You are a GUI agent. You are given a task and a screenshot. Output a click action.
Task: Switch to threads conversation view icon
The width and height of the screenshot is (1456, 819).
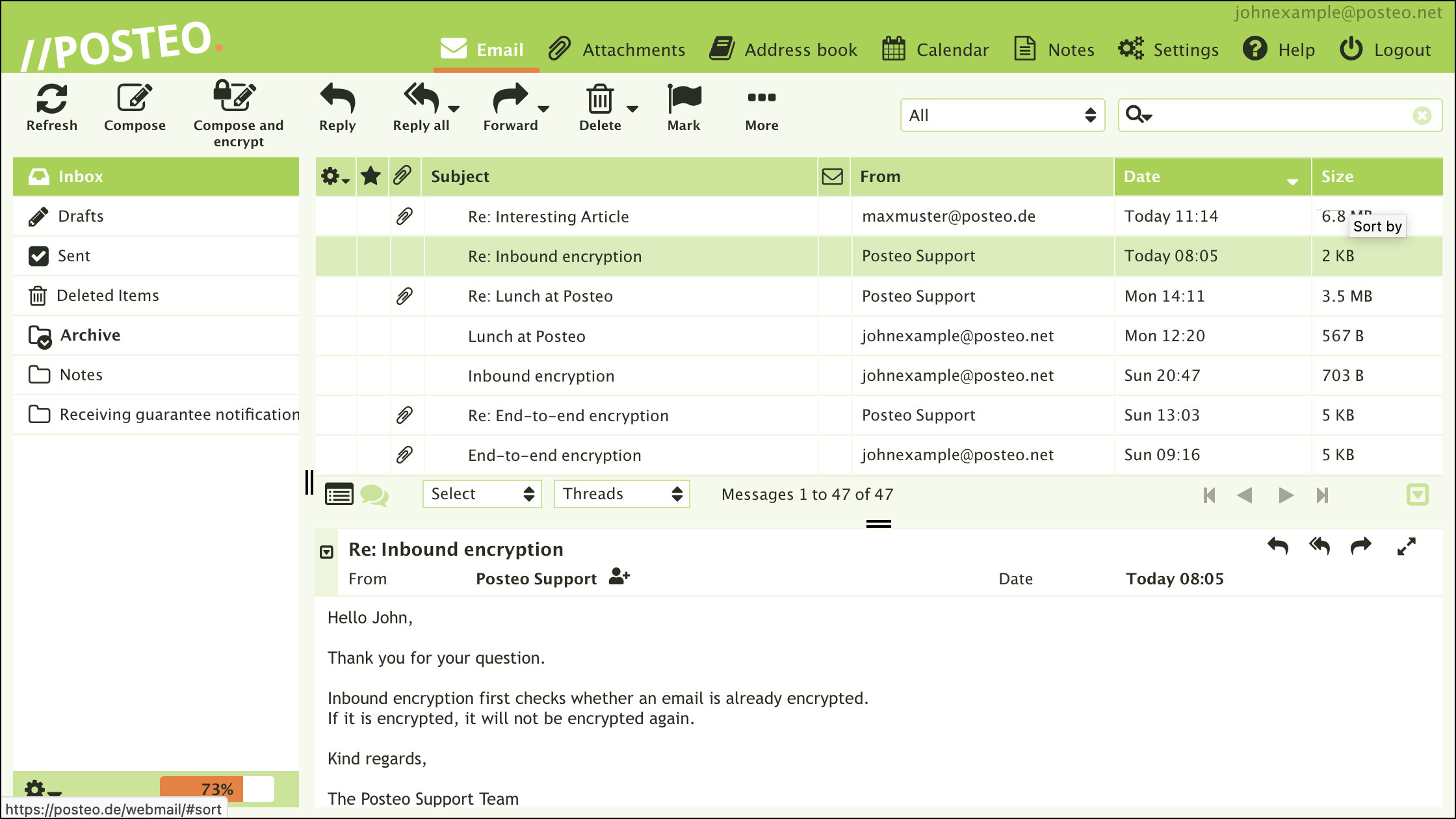tap(374, 495)
